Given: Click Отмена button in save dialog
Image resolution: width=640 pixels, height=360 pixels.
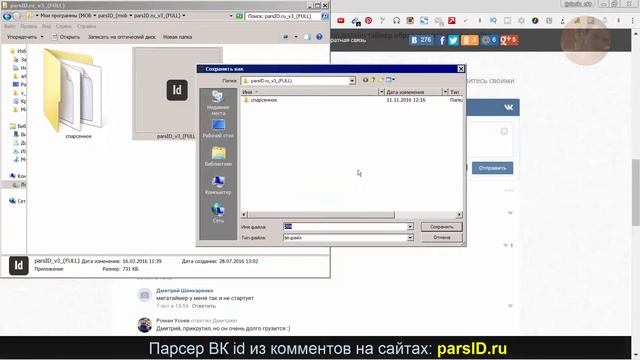Looking at the screenshot, I should (x=442, y=237).
